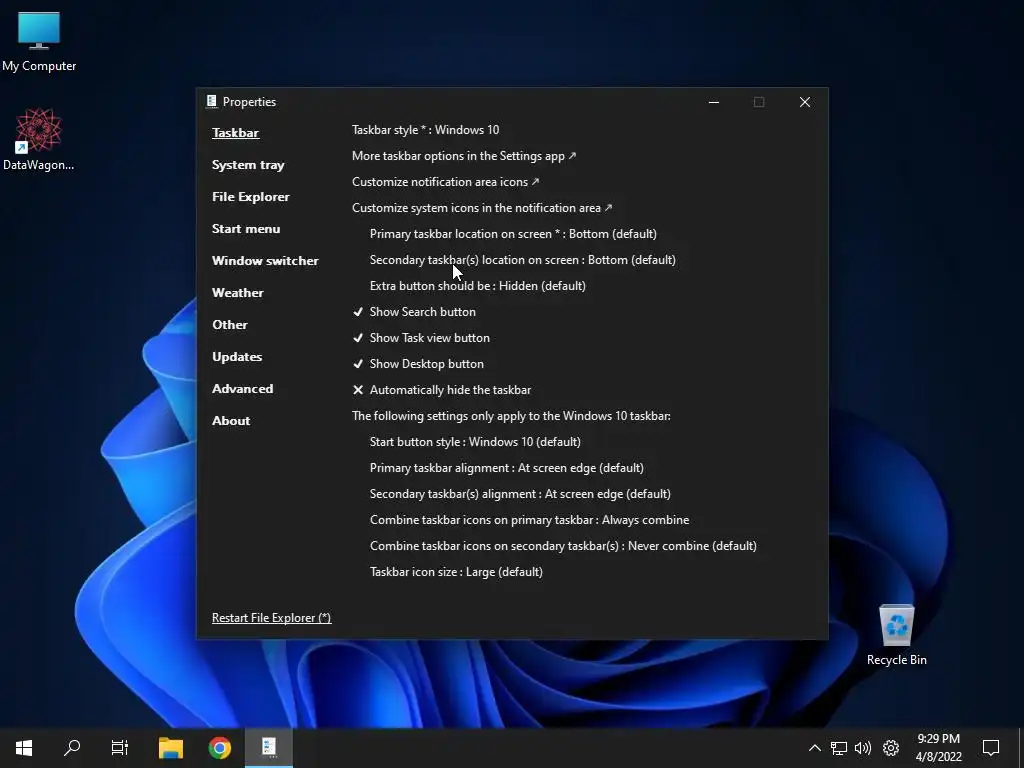Toggle Show Search button option
Image resolution: width=1024 pixels, height=768 pixels.
point(414,312)
